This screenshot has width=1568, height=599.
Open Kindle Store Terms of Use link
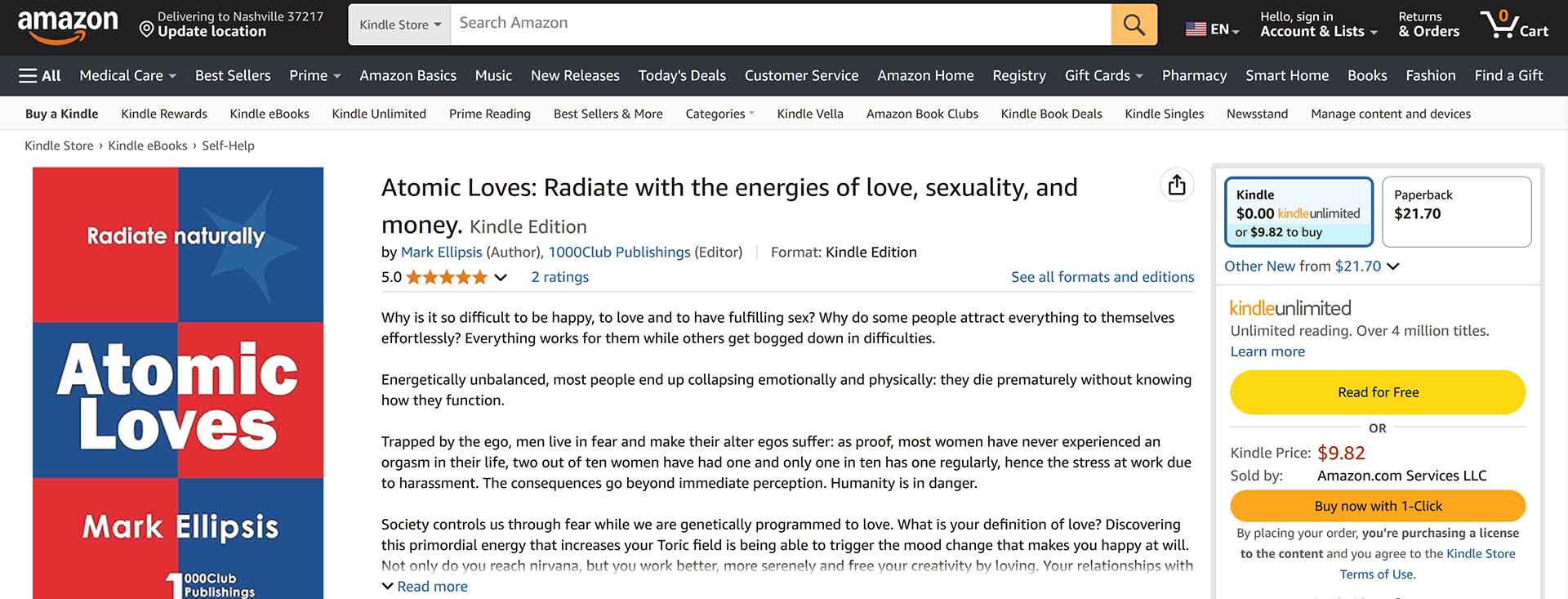(x=1428, y=564)
